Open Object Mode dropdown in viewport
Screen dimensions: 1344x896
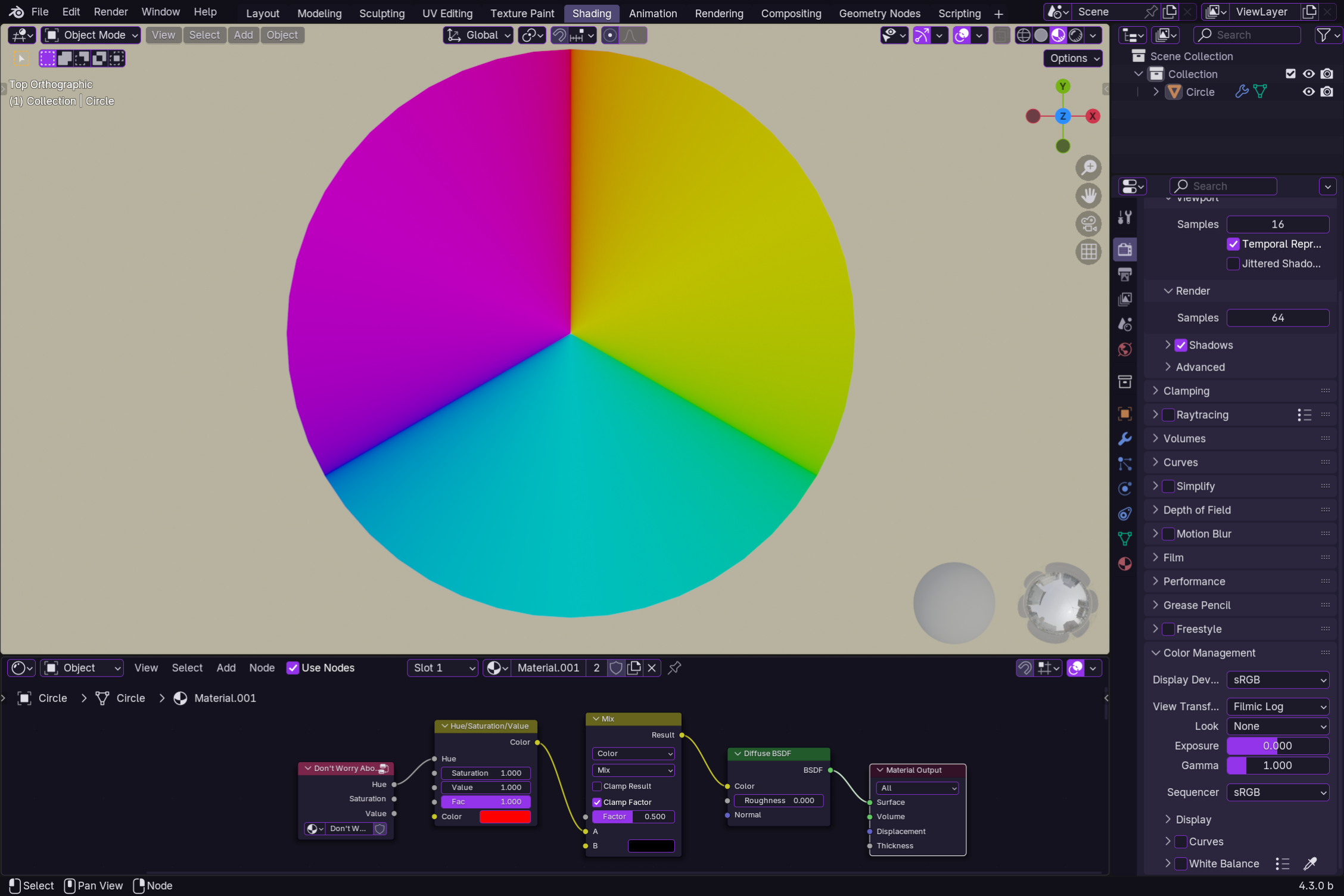tap(91, 35)
